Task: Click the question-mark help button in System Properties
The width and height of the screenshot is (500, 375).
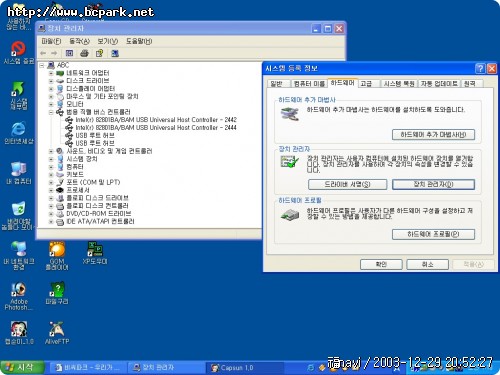Action: click(x=480, y=69)
